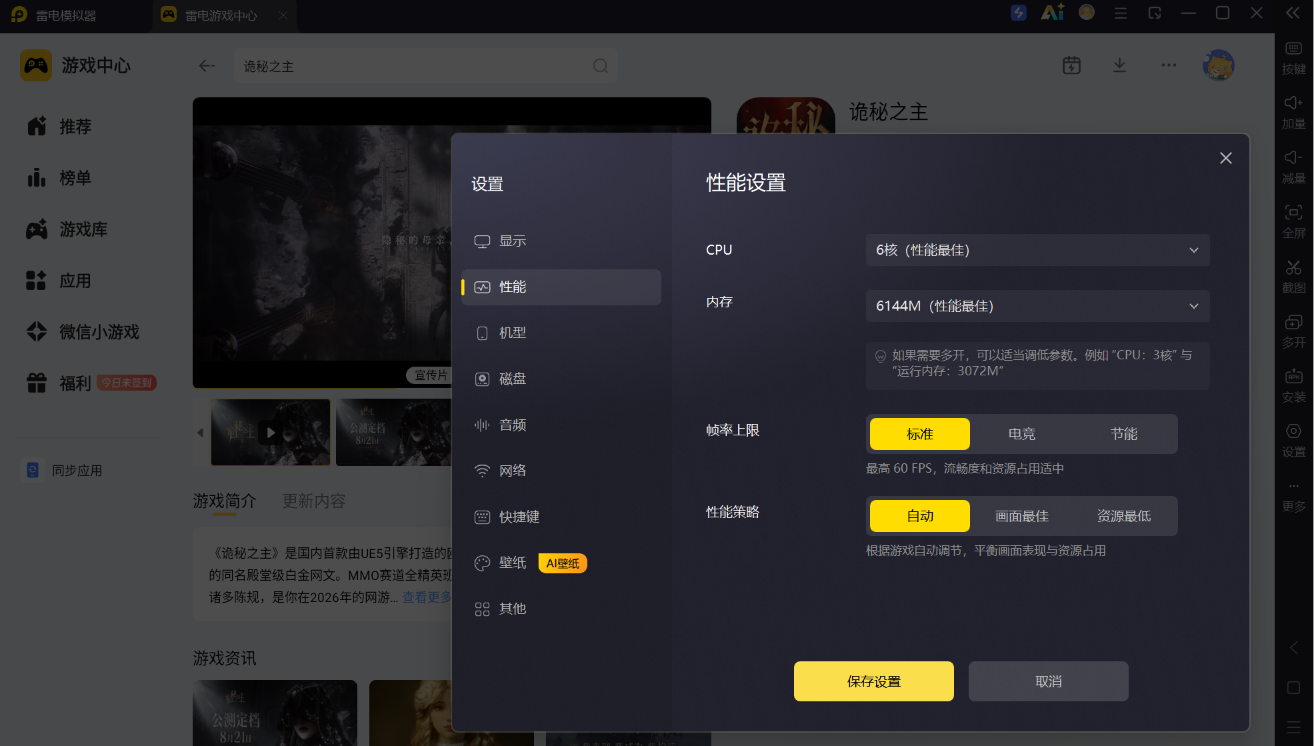Screen dimensions: 1314x746
Task: Click the 查看更多 link
Action: coord(426,598)
